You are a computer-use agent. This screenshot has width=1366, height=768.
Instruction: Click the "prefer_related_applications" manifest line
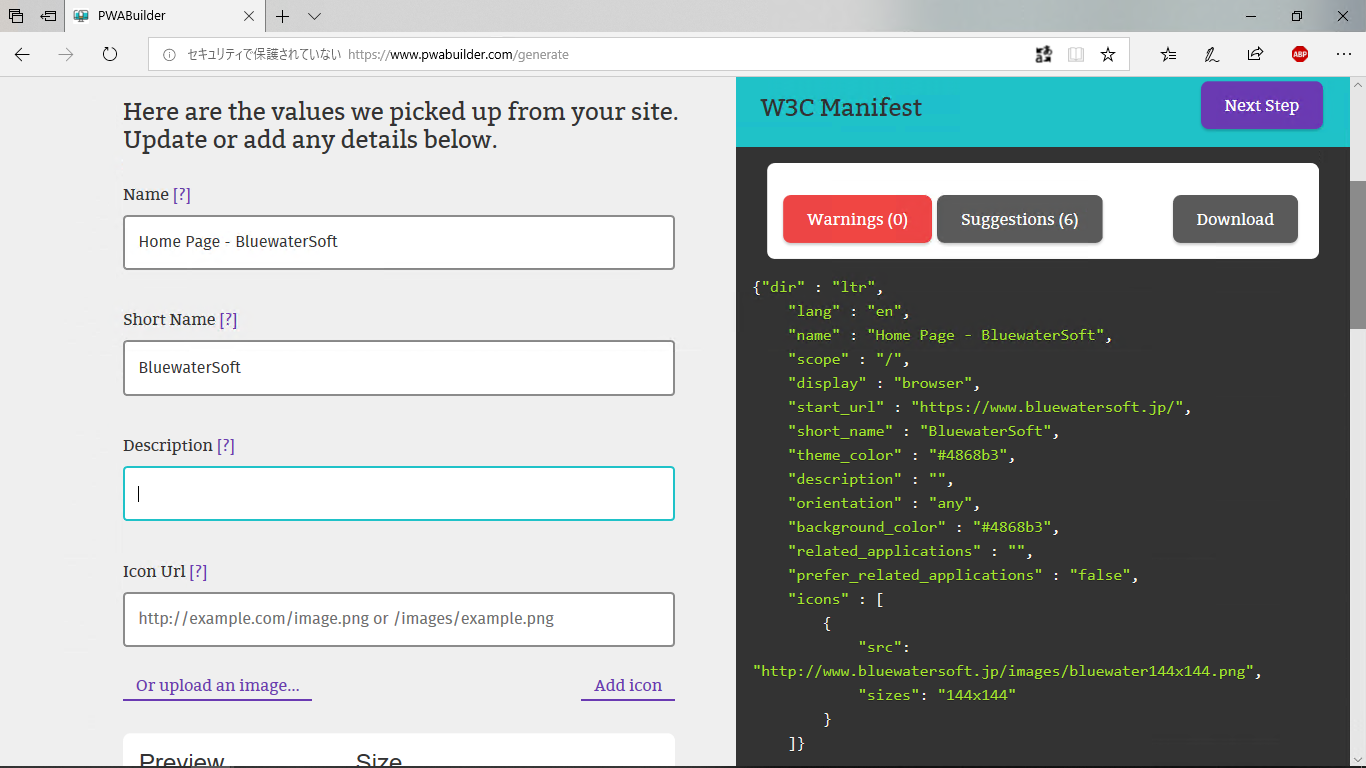click(963, 575)
